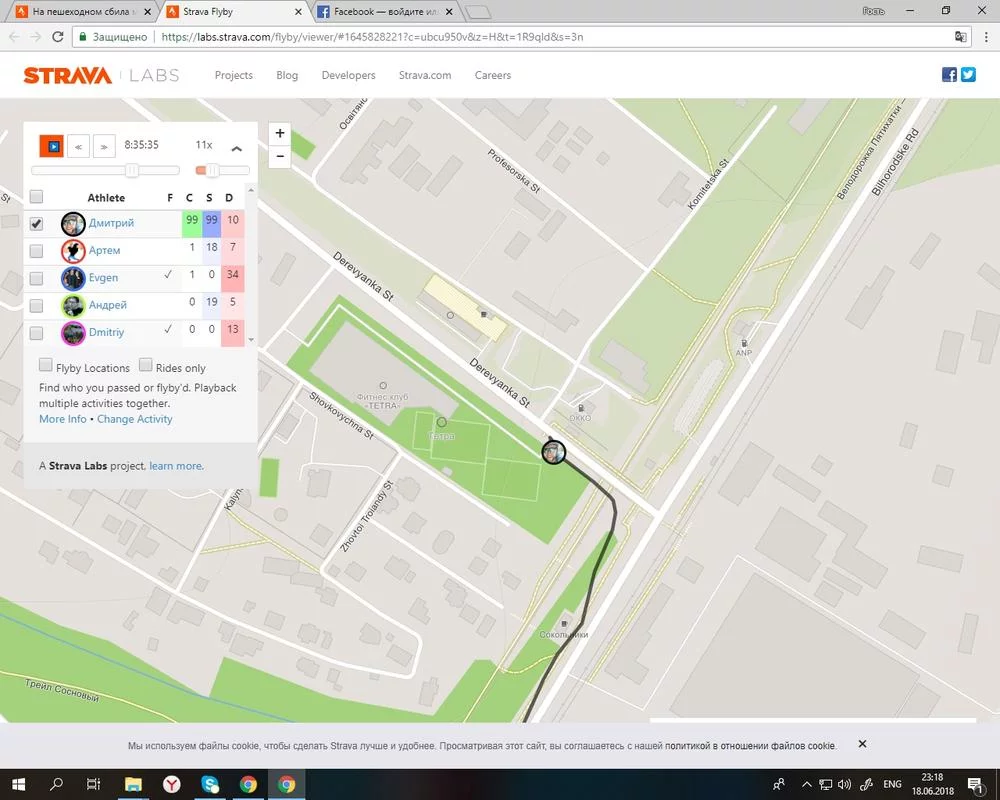This screenshot has width=1000, height=800.
Task: Check the Артем athlete checkbox
Action: pos(36,251)
